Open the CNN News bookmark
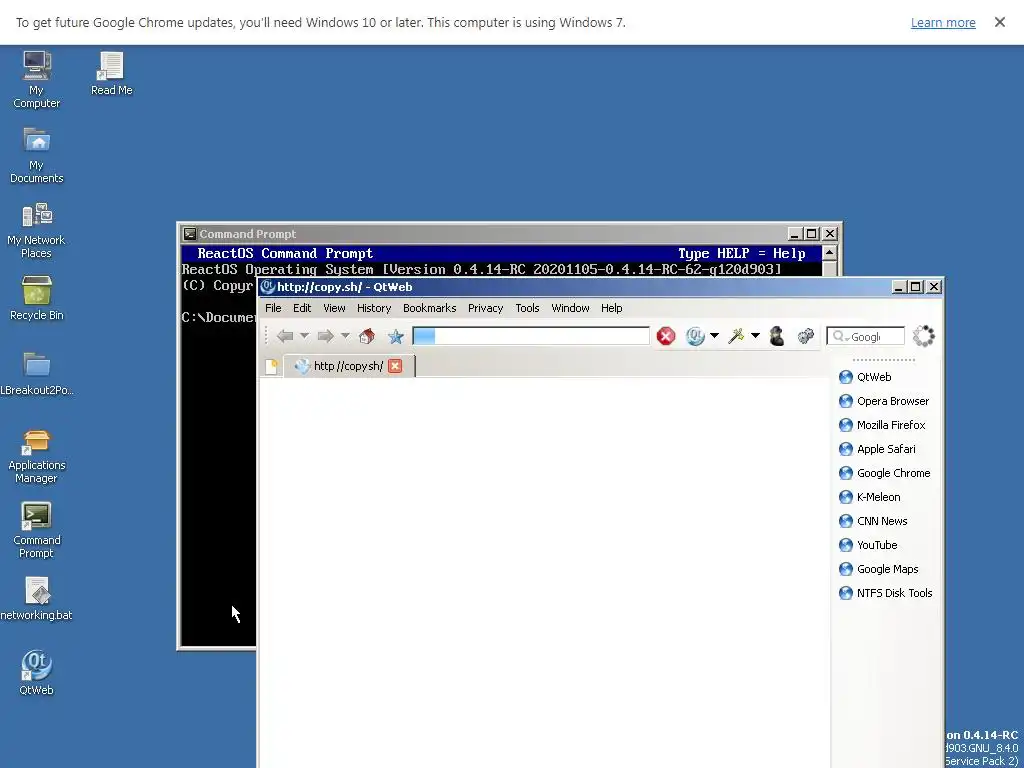The image size is (1024, 768). 873,521
